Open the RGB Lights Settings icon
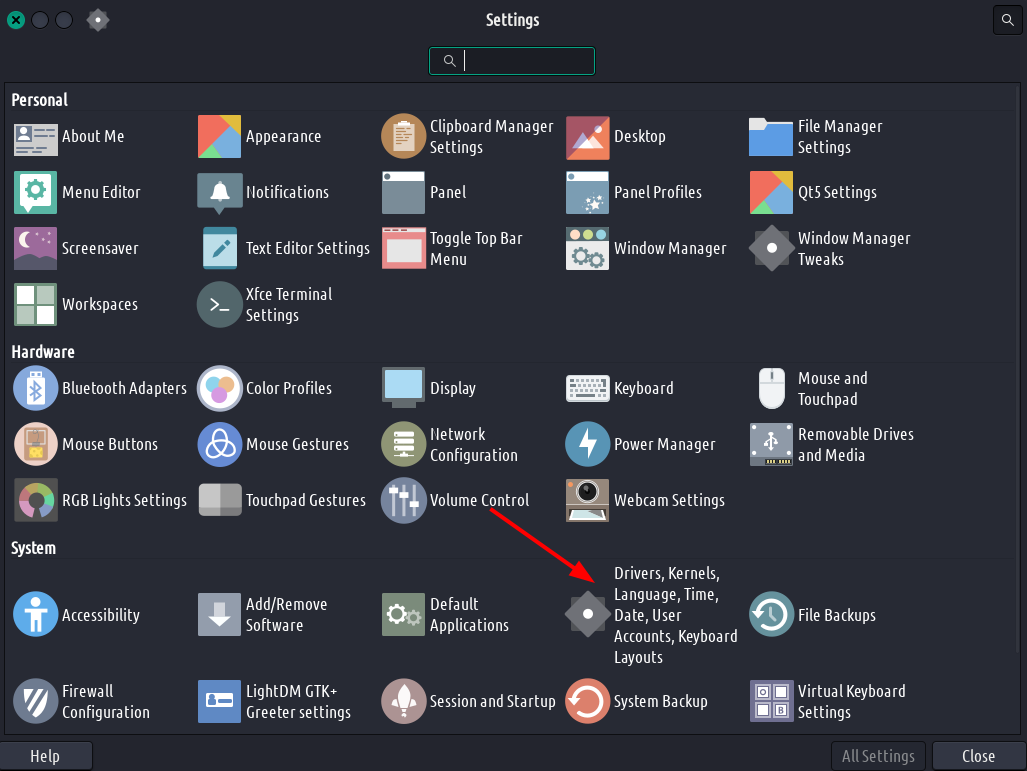This screenshot has height=771, width=1027. (35, 500)
